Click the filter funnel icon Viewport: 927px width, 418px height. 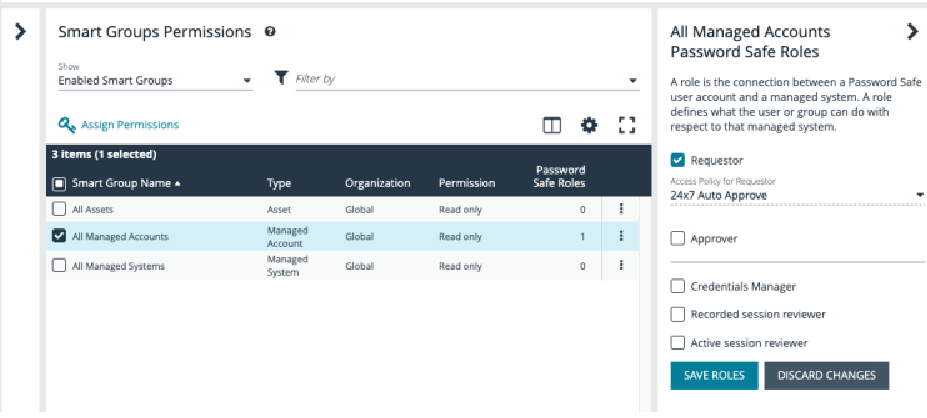point(281,79)
